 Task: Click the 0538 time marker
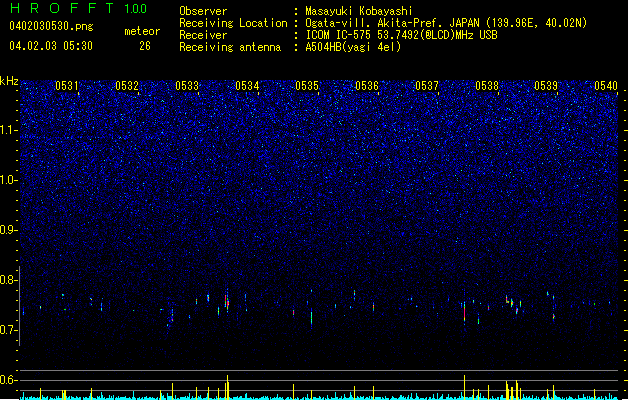[x=487, y=86]
